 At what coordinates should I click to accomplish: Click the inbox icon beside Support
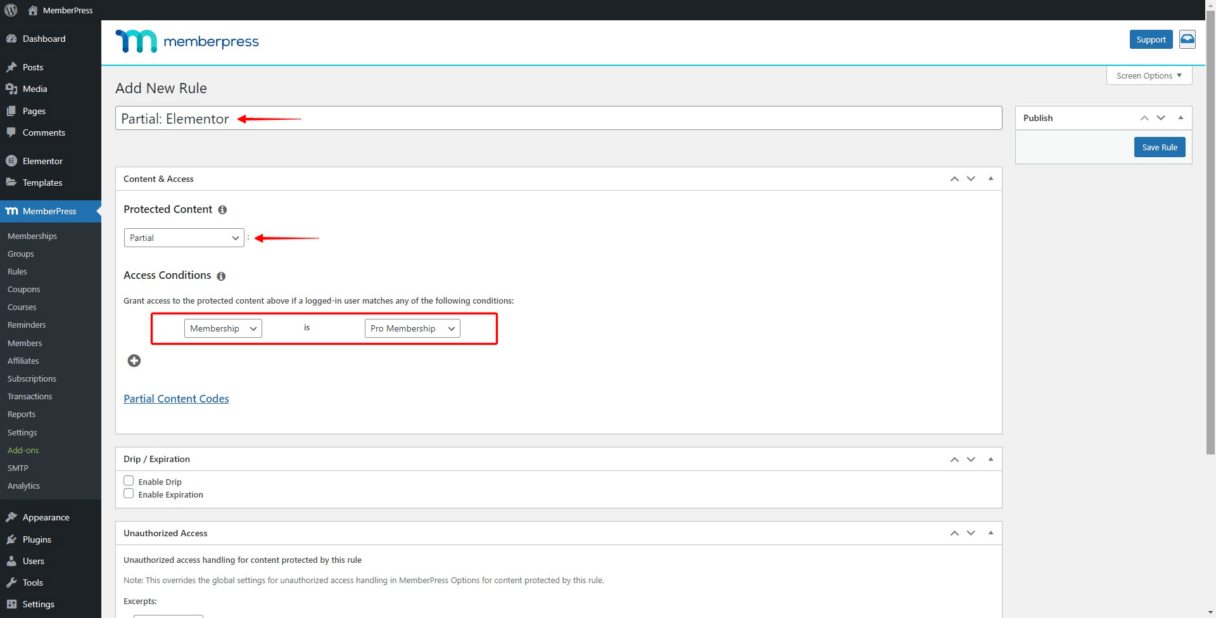coord(1187,39)
